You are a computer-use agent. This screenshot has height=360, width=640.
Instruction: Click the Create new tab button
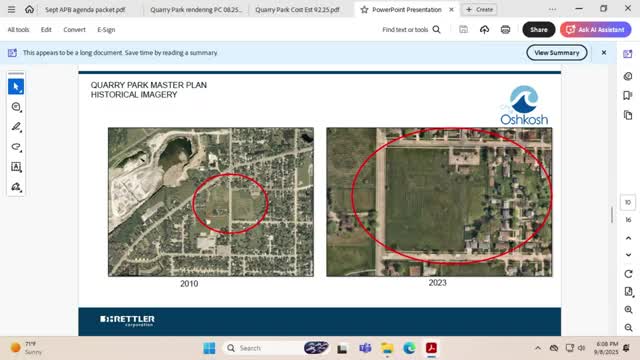coord(479,9)
